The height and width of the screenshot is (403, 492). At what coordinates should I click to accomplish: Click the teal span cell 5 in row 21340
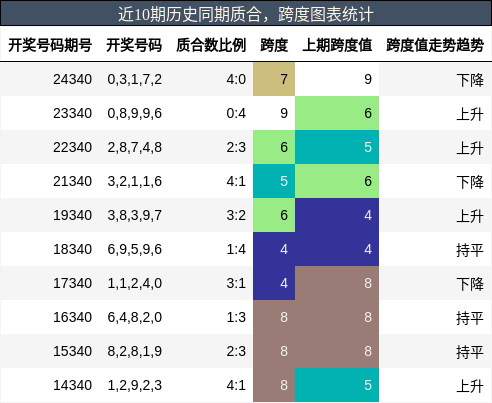pos(274,181)
